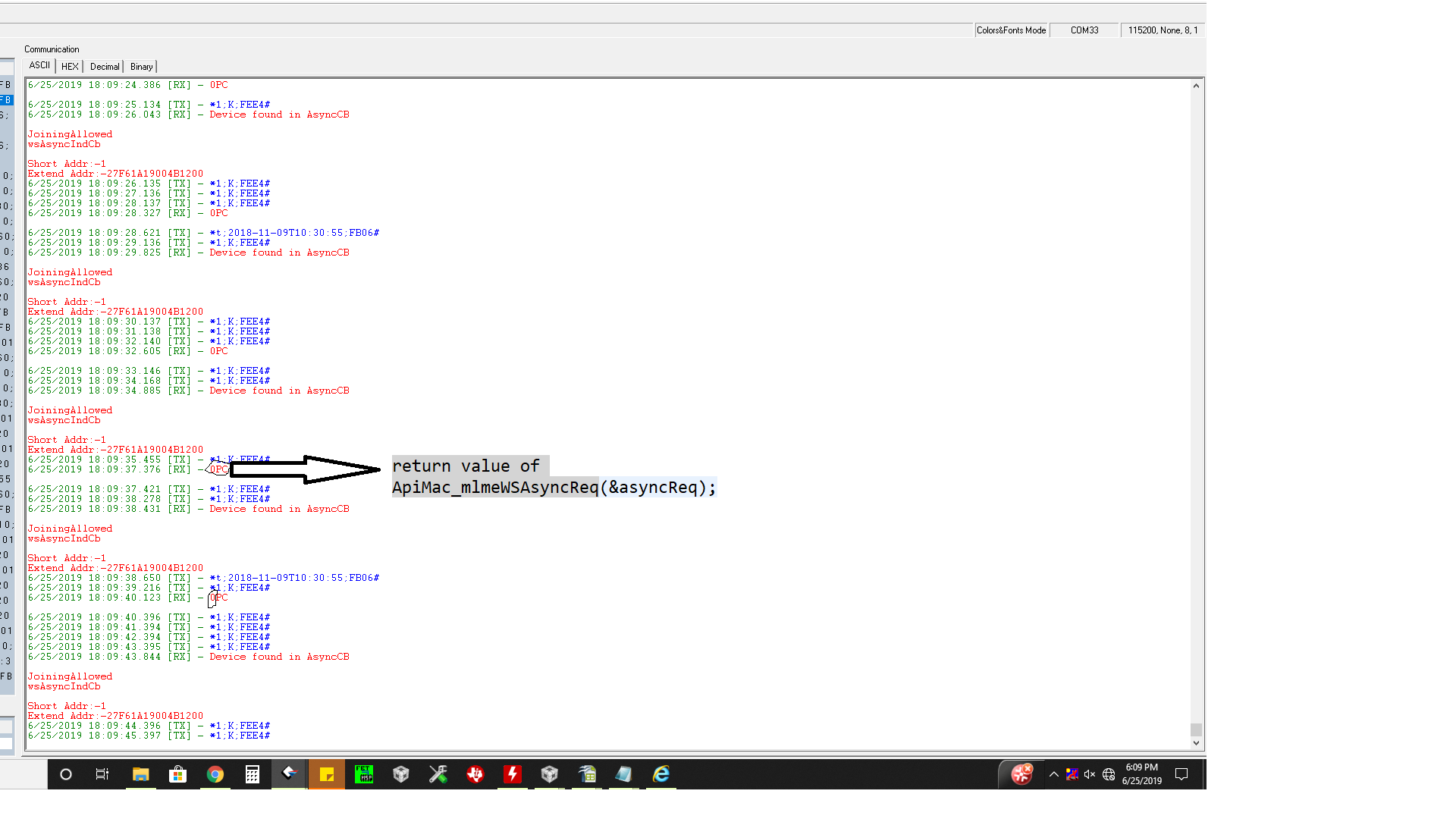Switch to the Decimal view tab
Image resolution: width=1456 pixels, height=819 pixels.
click(105, 67)
